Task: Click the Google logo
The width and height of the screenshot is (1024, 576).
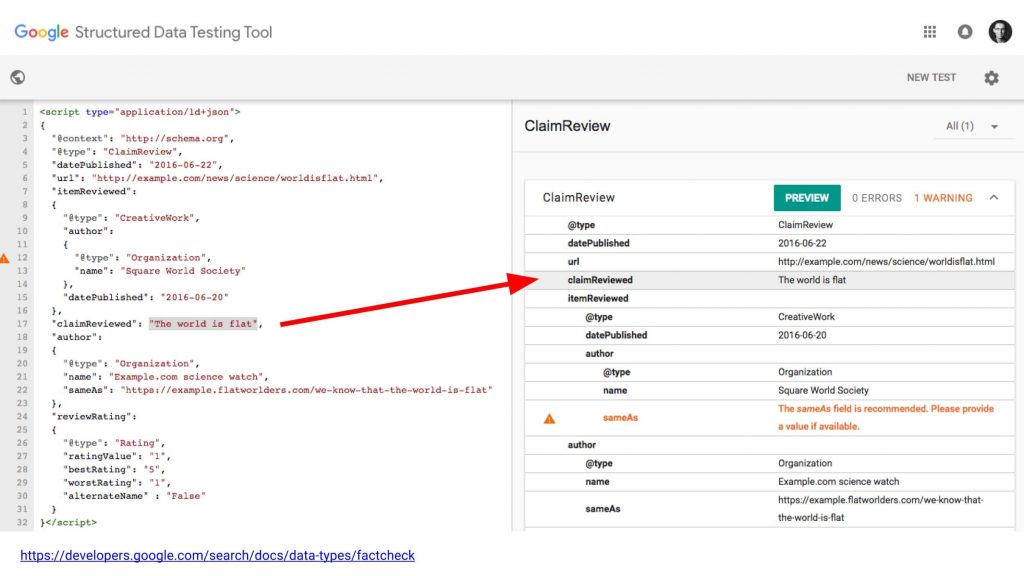Action: (41, 32)
